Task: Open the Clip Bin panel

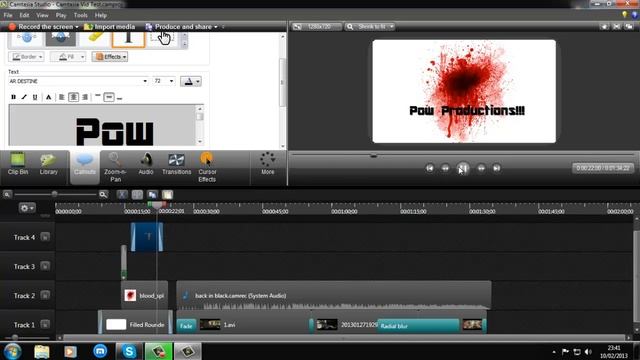Action: (x=18, y=164)
